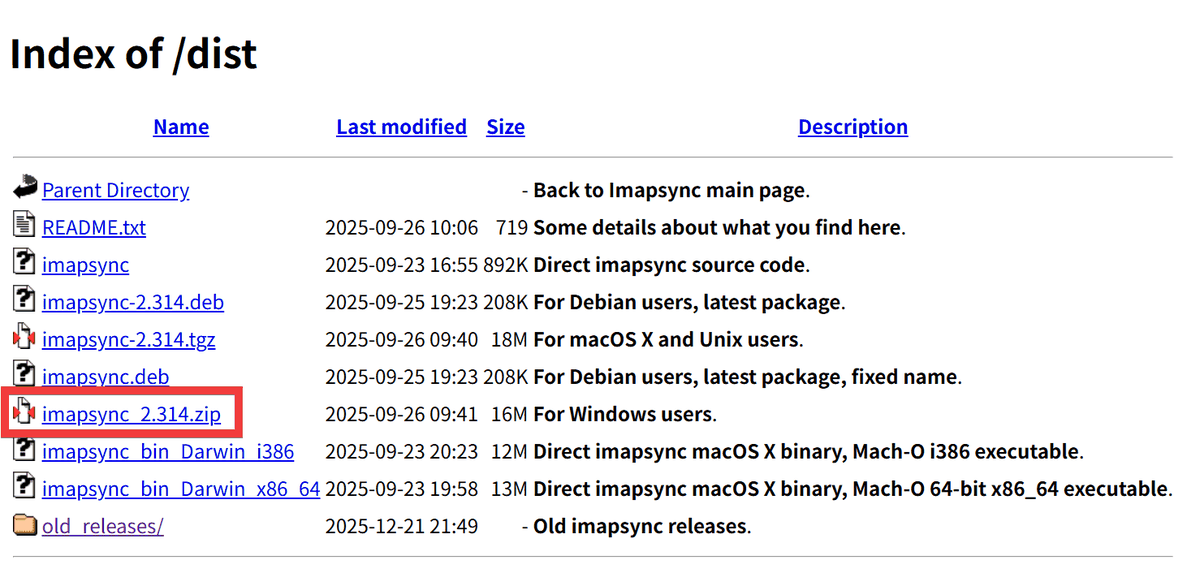Click the text file icon next to README.txt

tap(25, 225)
